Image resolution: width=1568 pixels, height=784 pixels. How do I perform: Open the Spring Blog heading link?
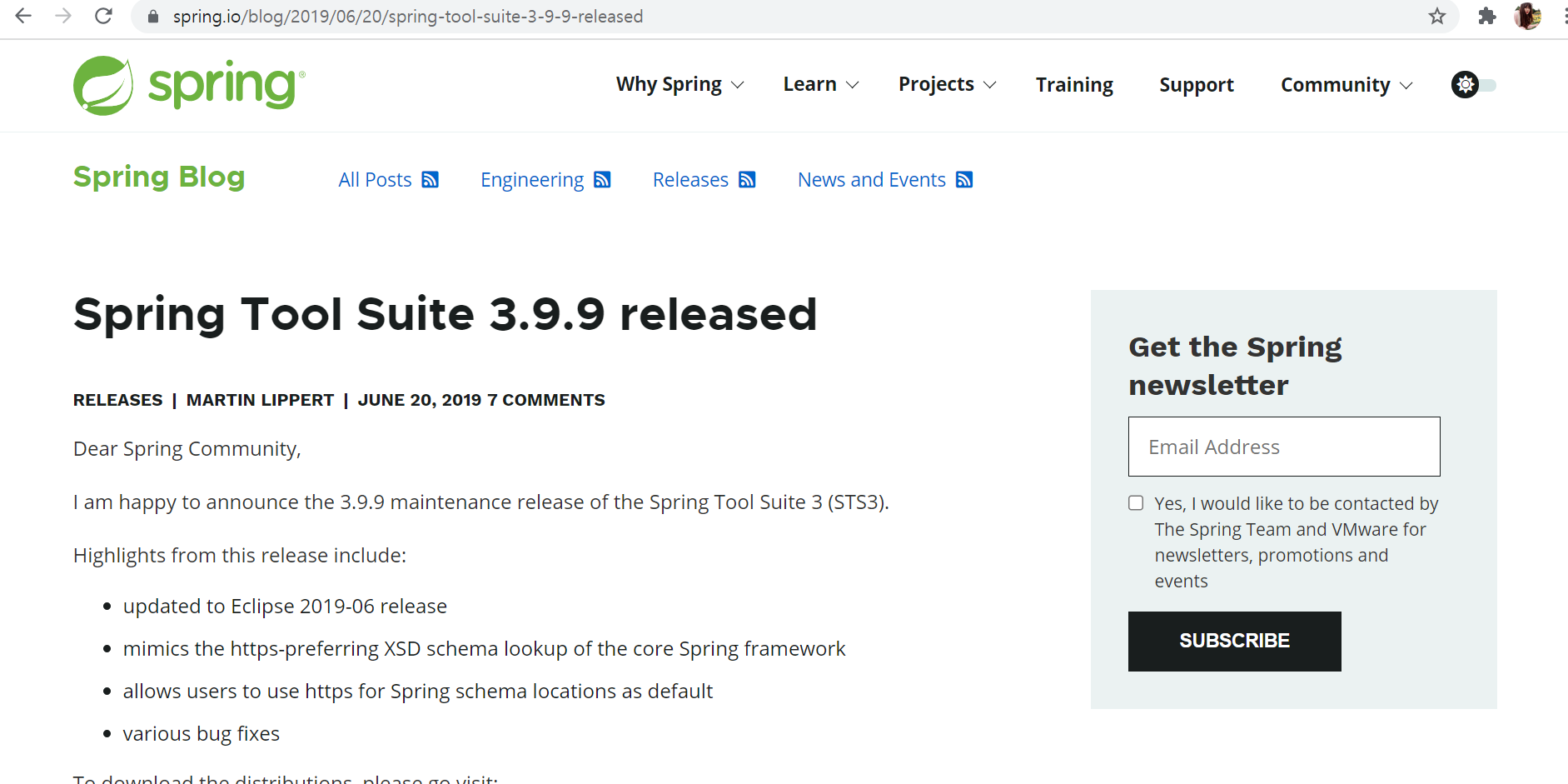click(x=159, y=177)
